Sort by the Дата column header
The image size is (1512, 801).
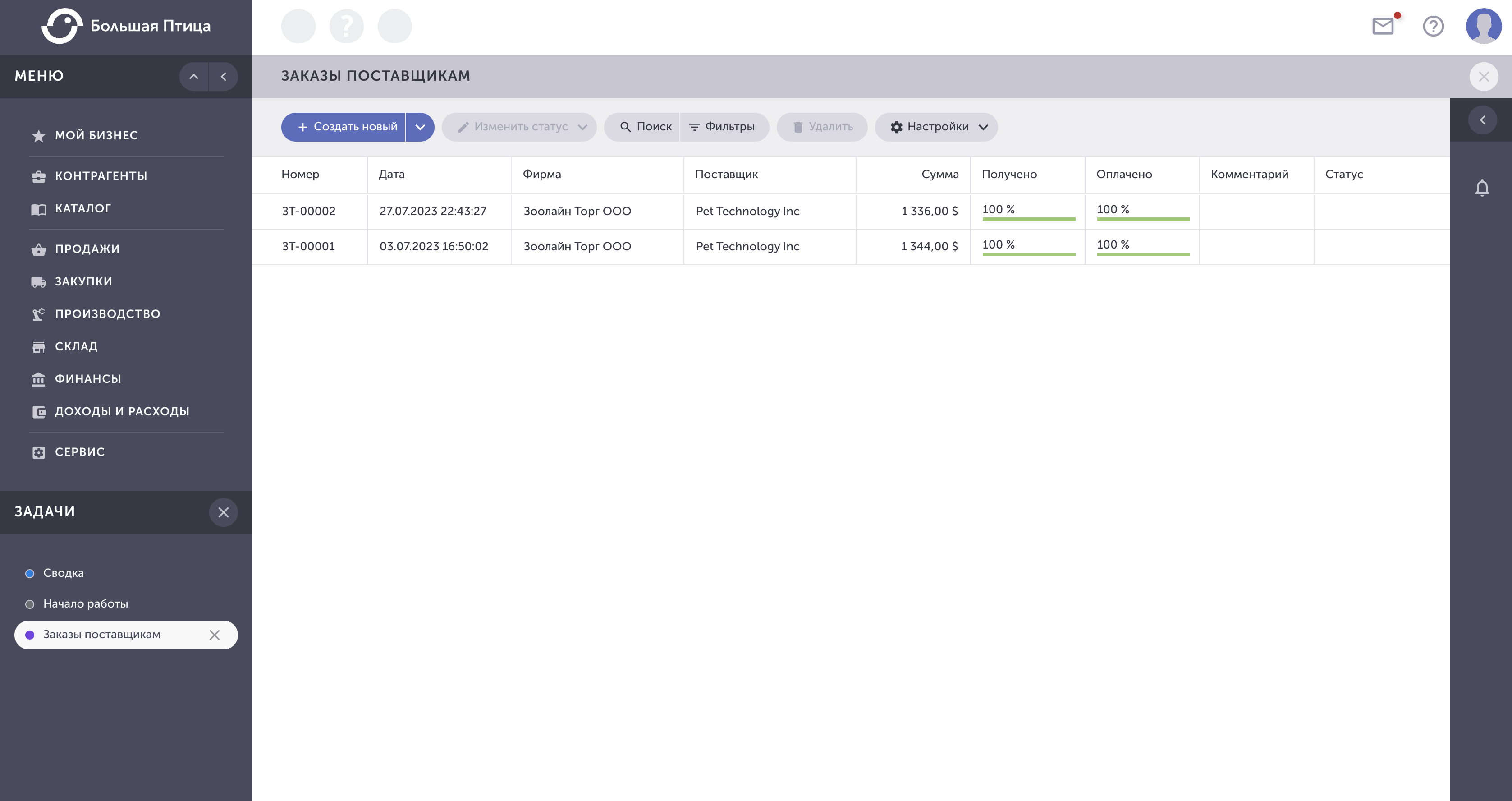click(391, 175)
